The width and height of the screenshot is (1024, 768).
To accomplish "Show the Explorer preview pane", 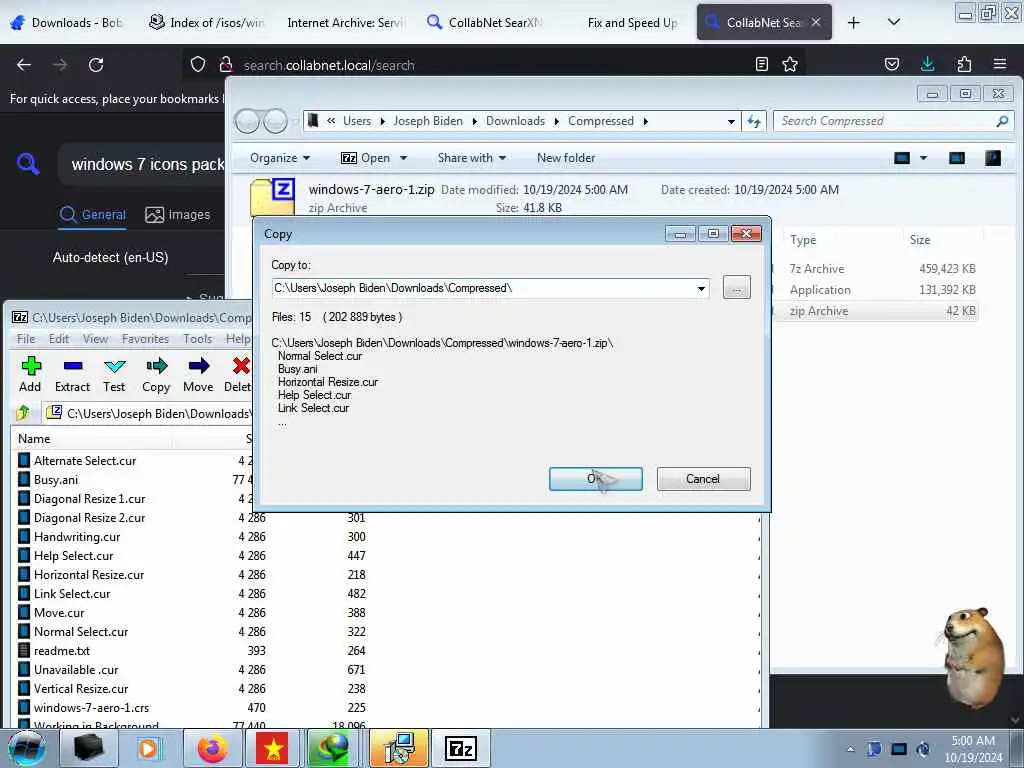I will tap(957, 158).
